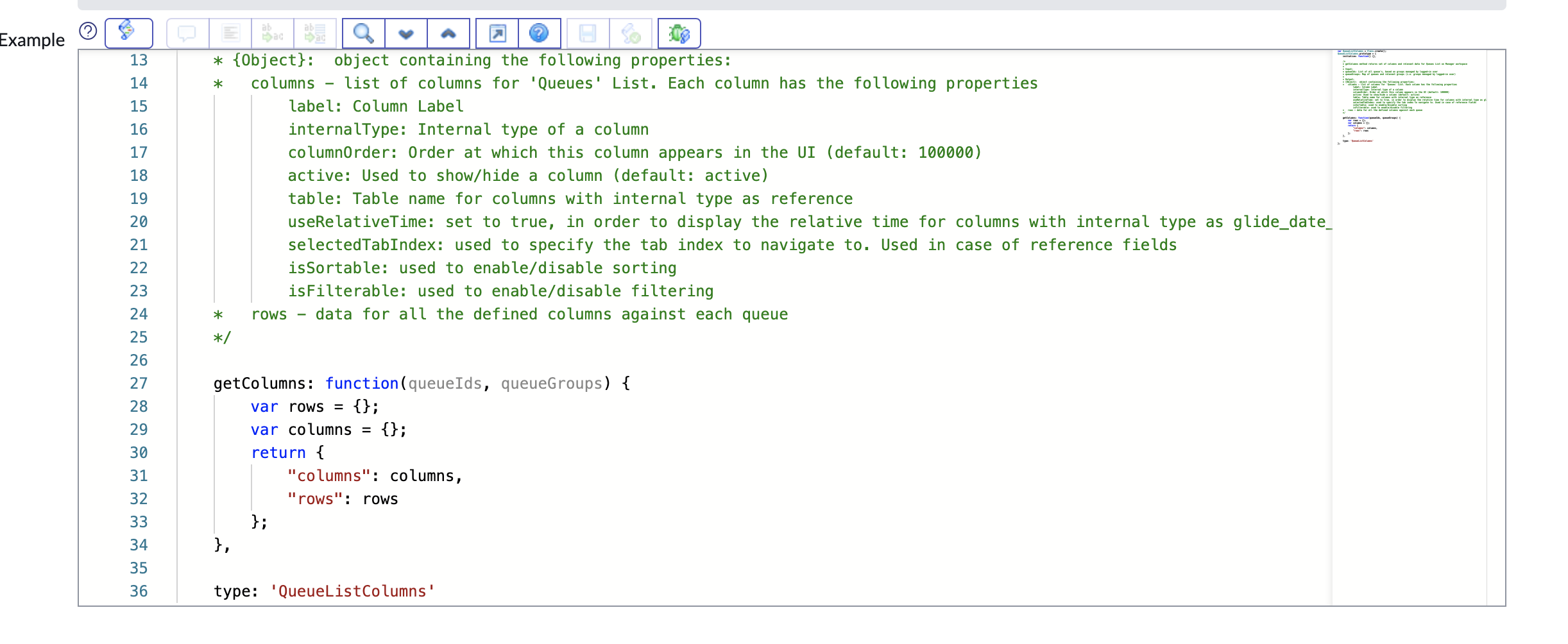The width and height of the screenshot is (1568, 644).
Task: Toggle full screen editor icon
Action: pos(497,33)
